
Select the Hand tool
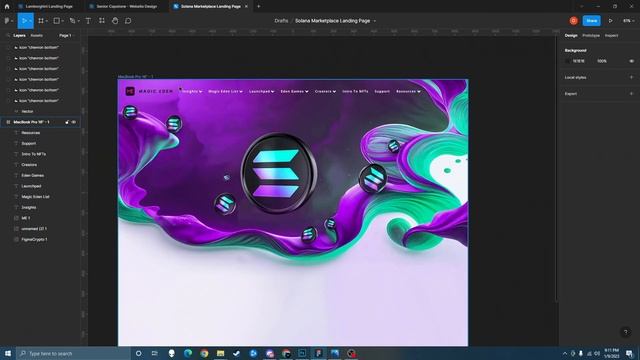pyautogui.click(x=115, y=21)
